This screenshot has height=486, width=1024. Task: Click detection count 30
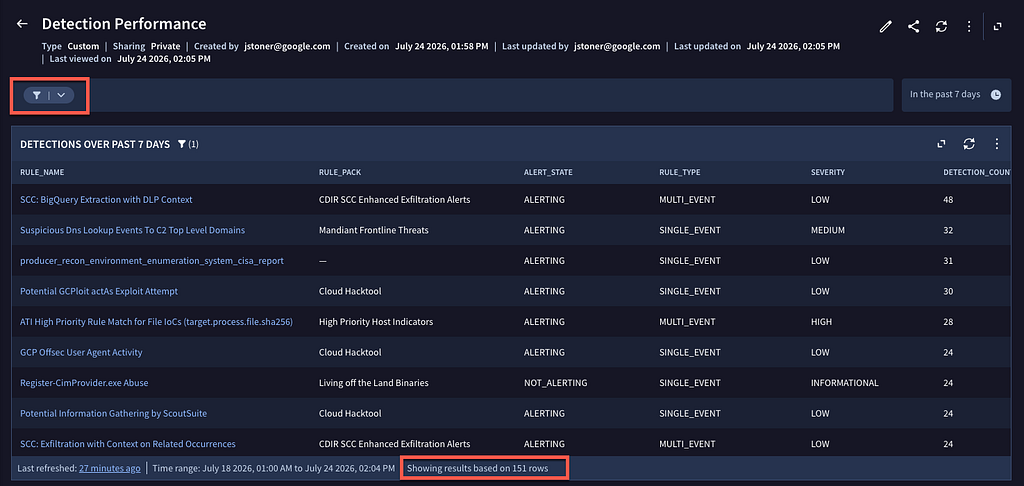click(948, 291)
